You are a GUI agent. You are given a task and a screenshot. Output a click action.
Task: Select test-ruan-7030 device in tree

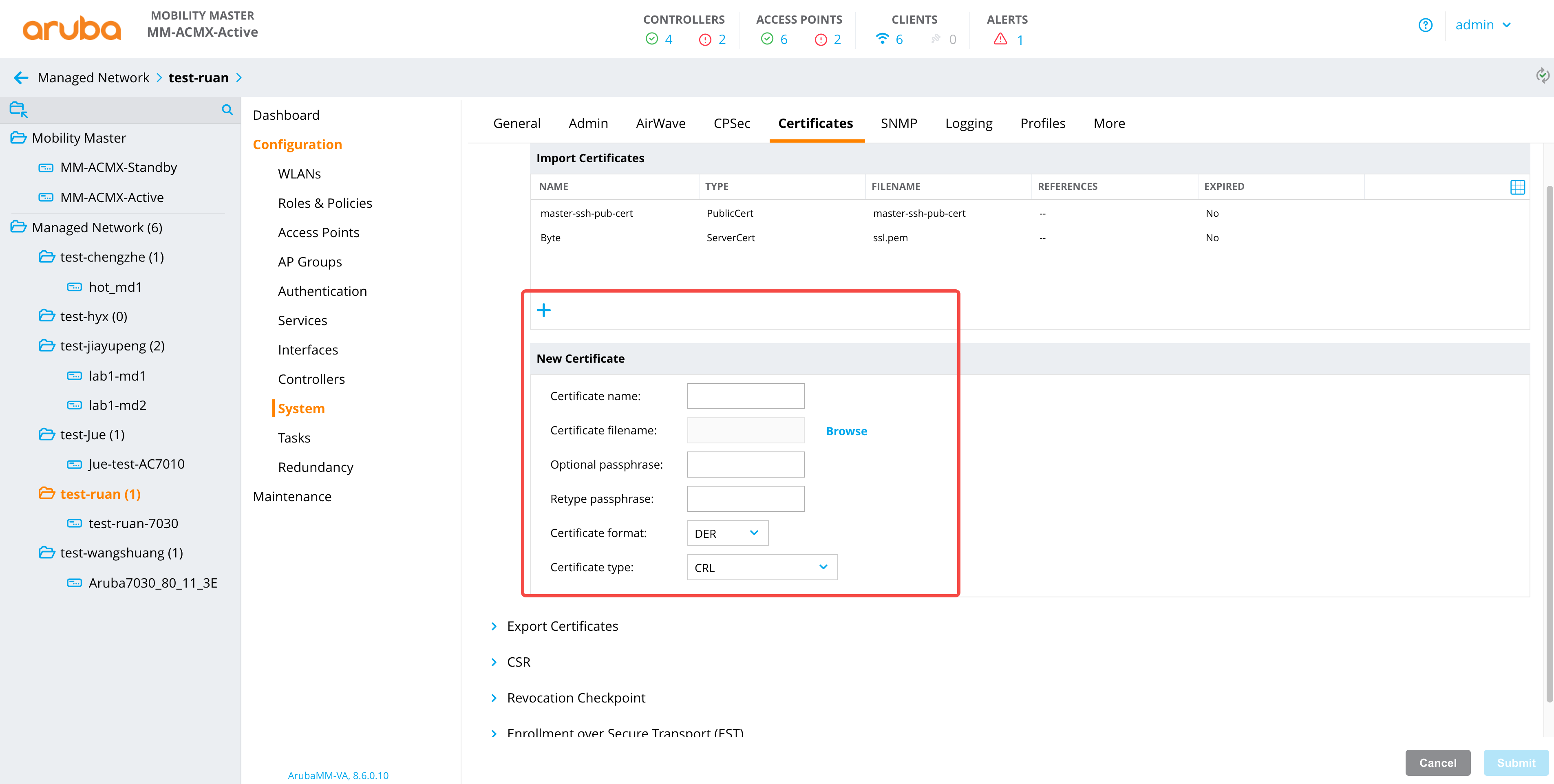[133, 524]
